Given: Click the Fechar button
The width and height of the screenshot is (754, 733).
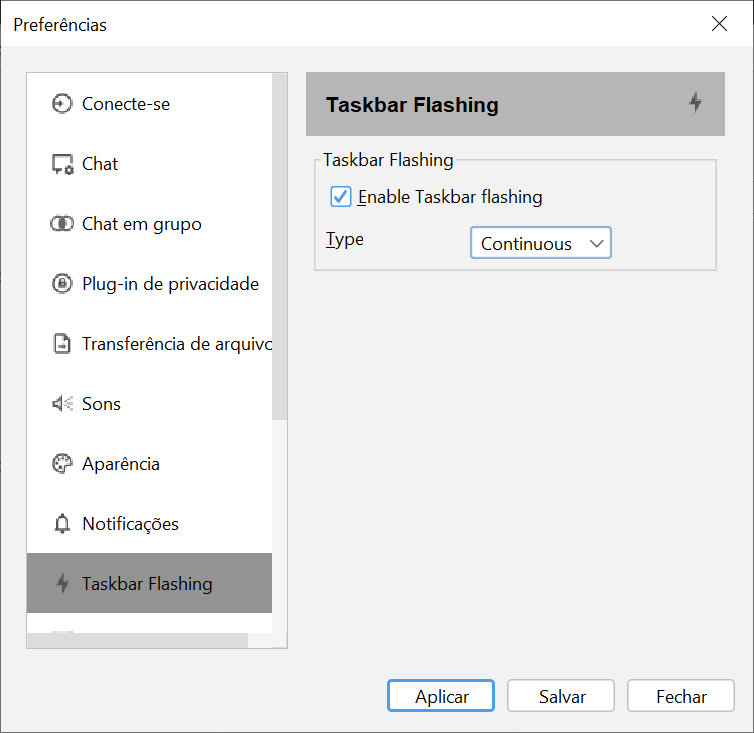Looking at the screenshot, I should click(x=681, y=695).
